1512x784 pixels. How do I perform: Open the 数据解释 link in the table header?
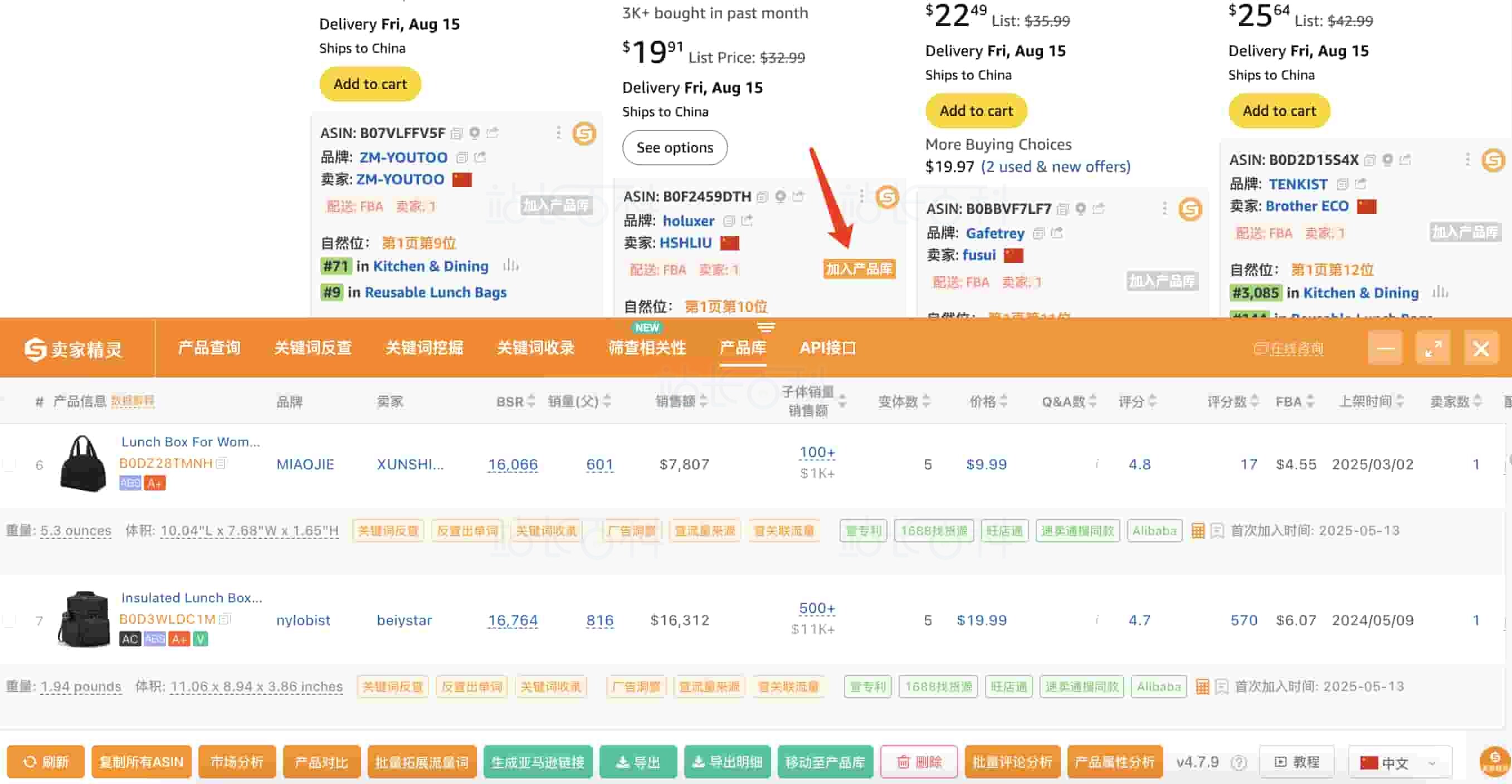coord(133,401)
